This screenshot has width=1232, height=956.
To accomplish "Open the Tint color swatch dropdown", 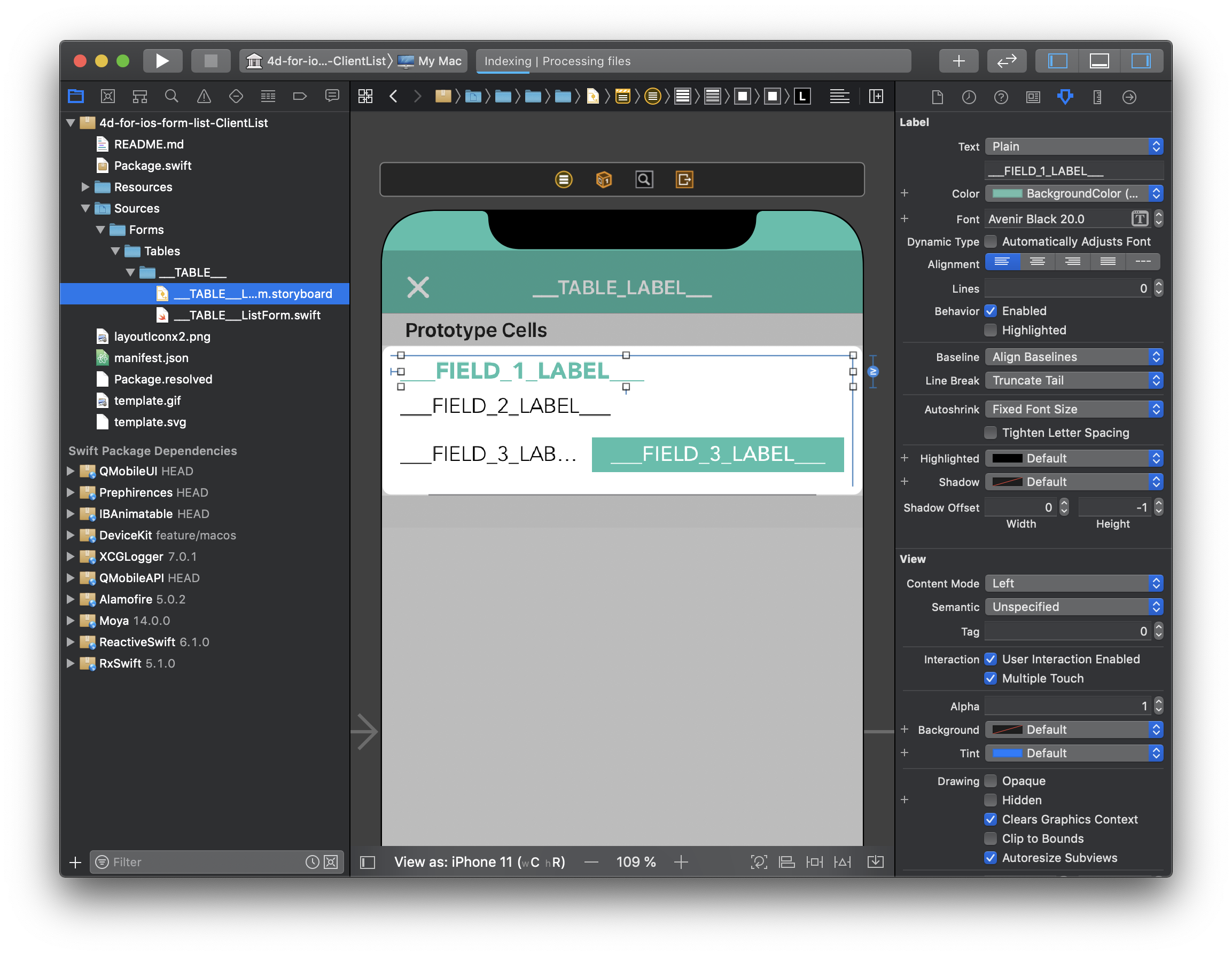I will 1073,753.
